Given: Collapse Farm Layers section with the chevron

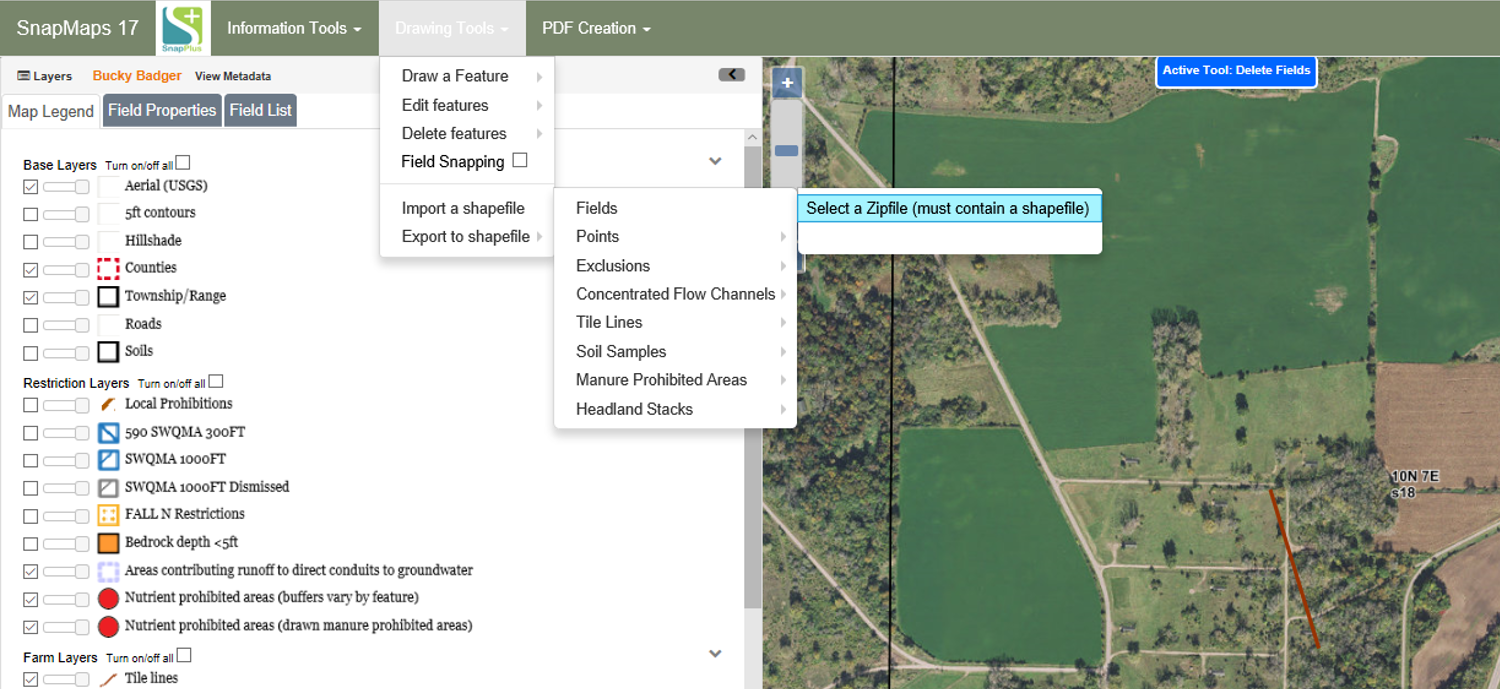Looking at the screenshot, I should 715,654.
